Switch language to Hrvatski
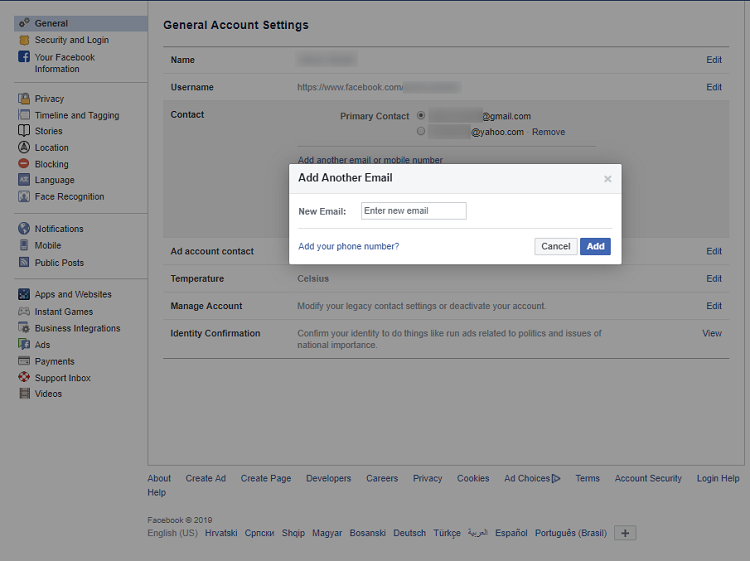Image resolution: width=750 pixels, height=561 pixels. pyautogui.click(x=221, y=533)
